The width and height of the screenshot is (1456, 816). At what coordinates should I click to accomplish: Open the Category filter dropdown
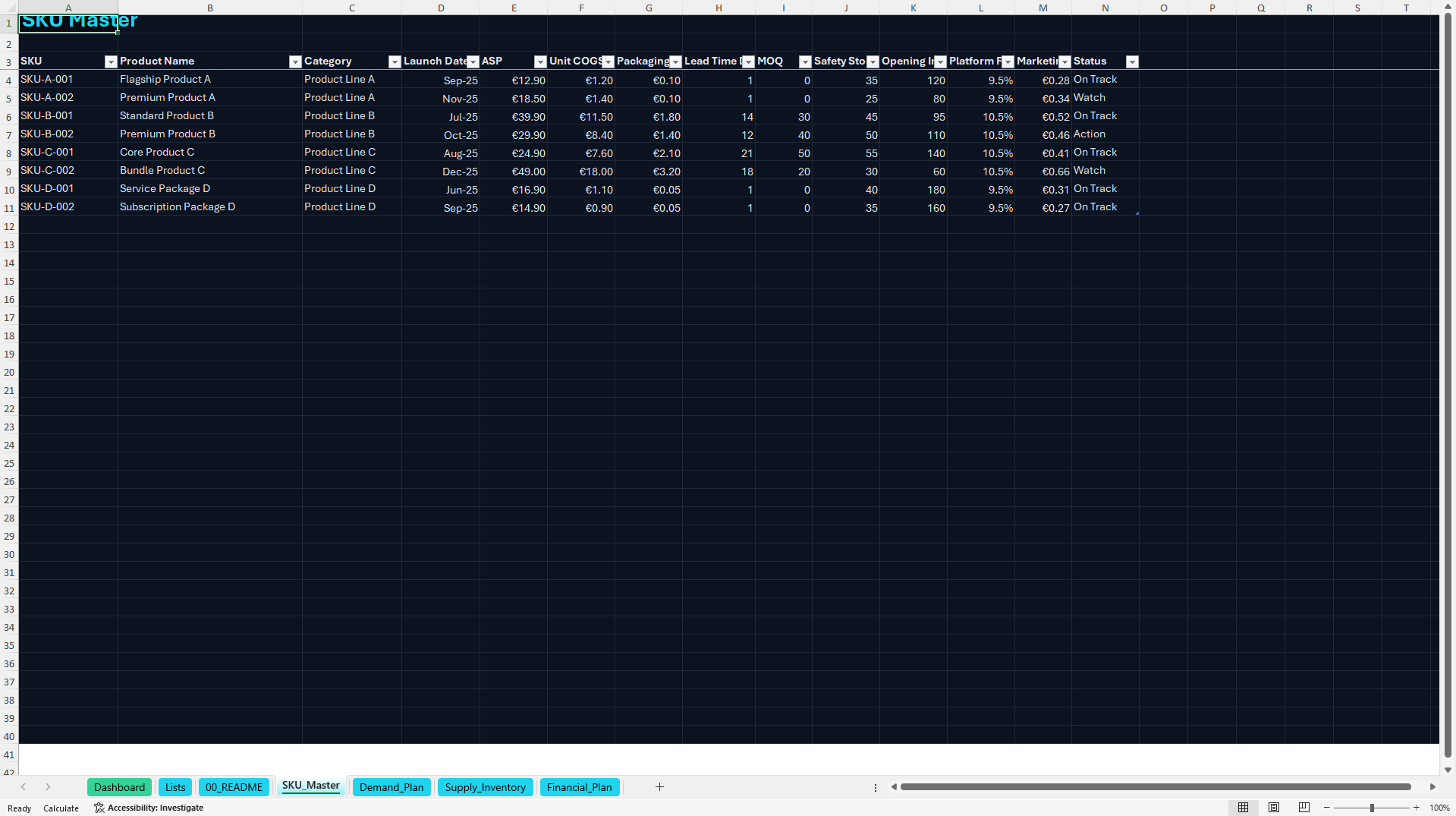[x=395, y=61]
